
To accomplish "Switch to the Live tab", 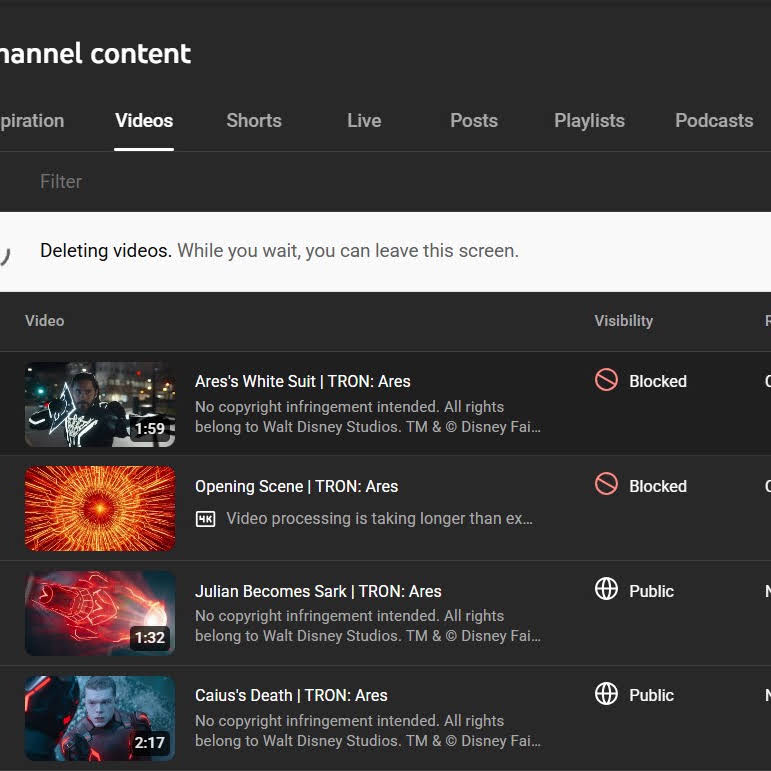I will pyautogui.click(x=364, y=121).
